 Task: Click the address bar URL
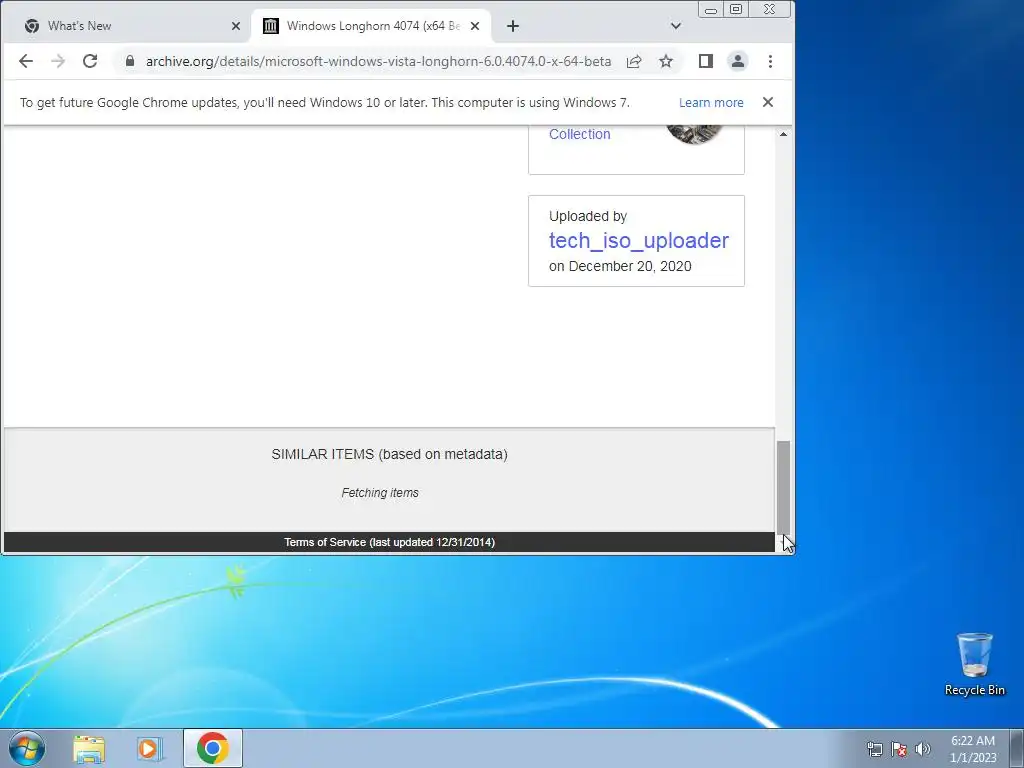coord(378,61)
